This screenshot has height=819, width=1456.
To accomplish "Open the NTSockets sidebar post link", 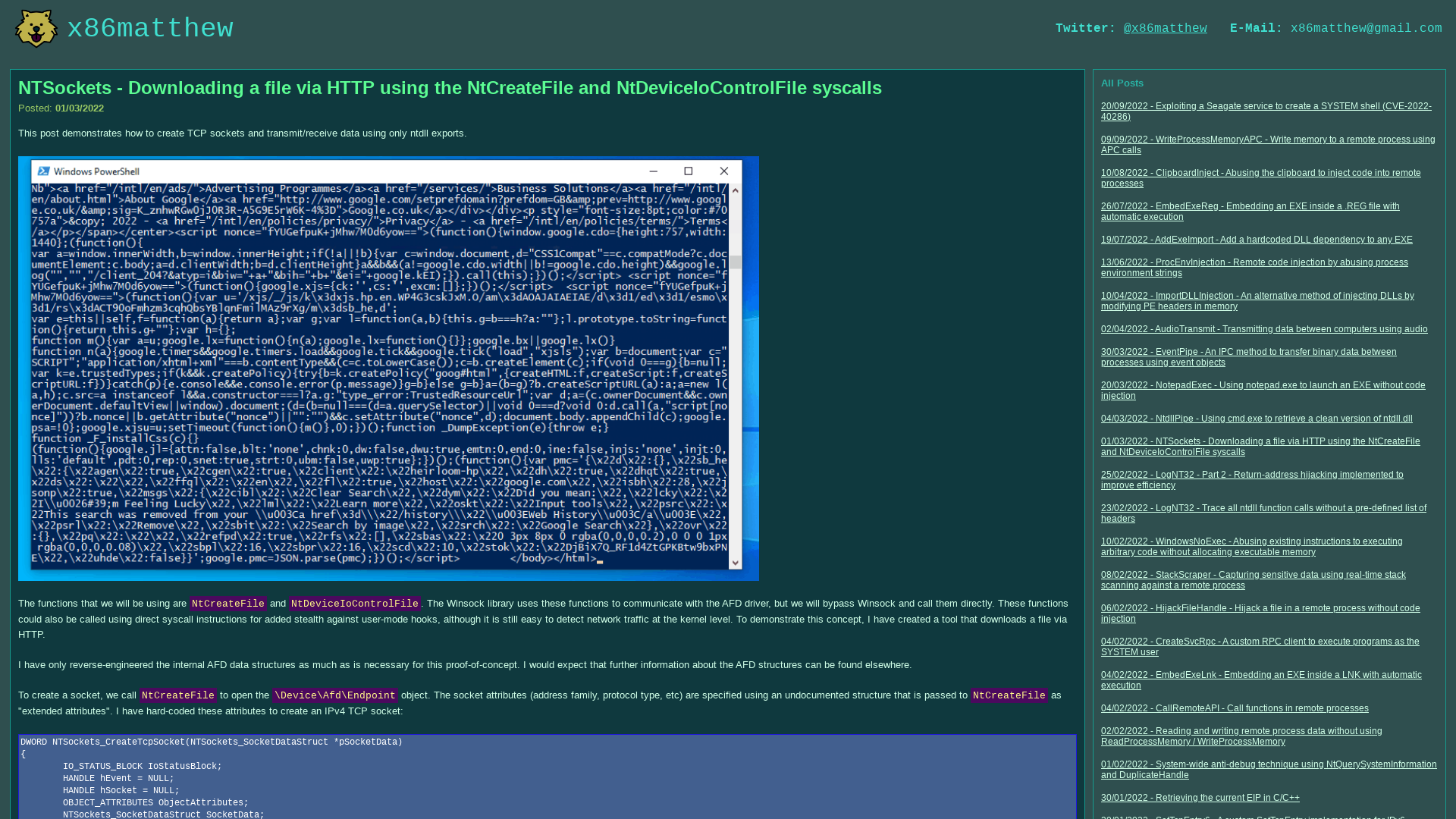I will pos(1260,447).
